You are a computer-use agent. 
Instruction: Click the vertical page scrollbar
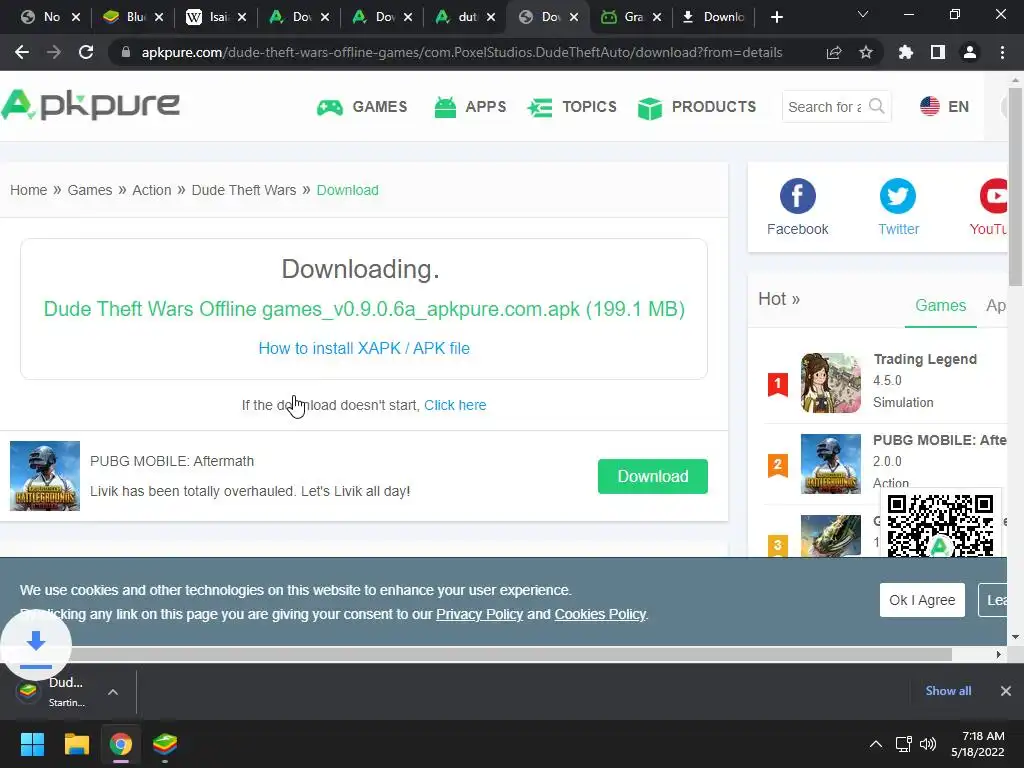click(1016, 186)
